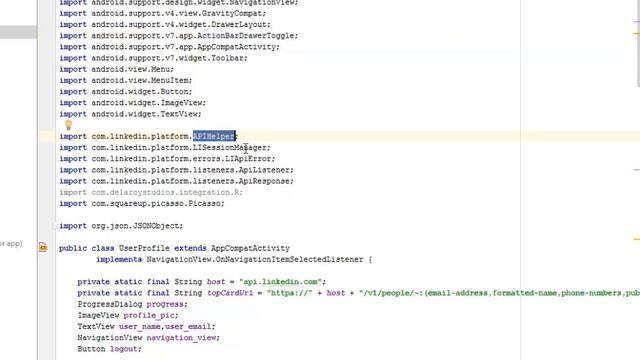This screenshot has height=360, width=640.
Task: Click the Toolbar import name
Action: (227, 58)
